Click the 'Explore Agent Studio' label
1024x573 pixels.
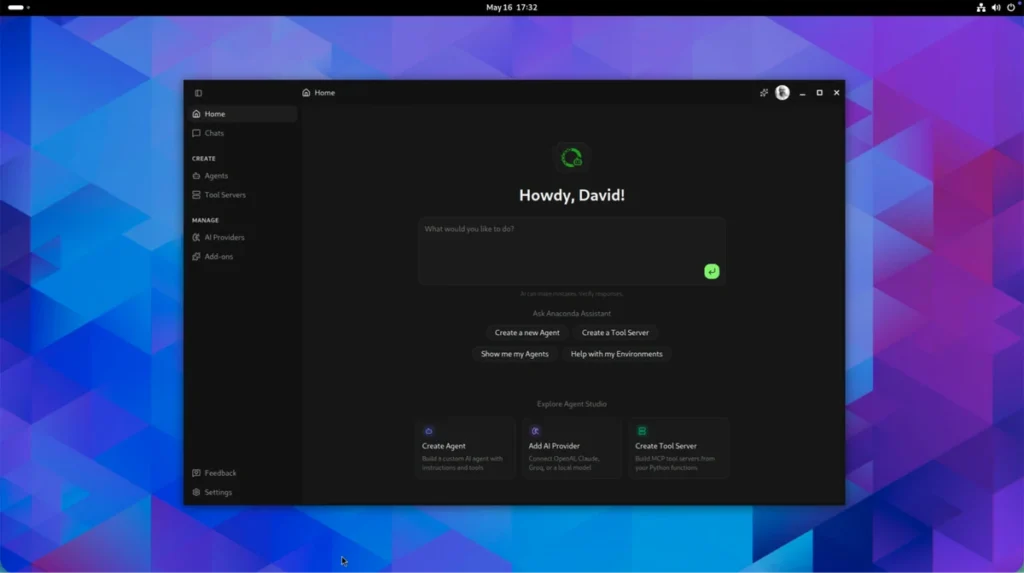coord(571,404)
